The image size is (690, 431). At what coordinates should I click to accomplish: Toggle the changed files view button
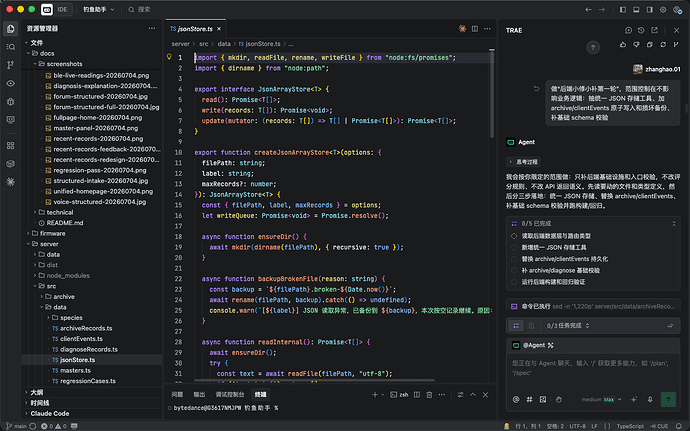(x=531, y=326)
